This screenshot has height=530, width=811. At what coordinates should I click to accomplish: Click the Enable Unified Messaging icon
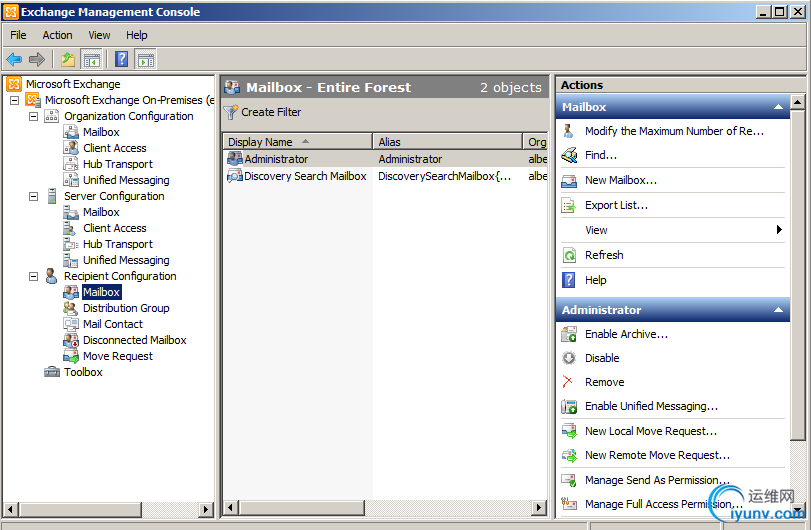click(569, 406)
